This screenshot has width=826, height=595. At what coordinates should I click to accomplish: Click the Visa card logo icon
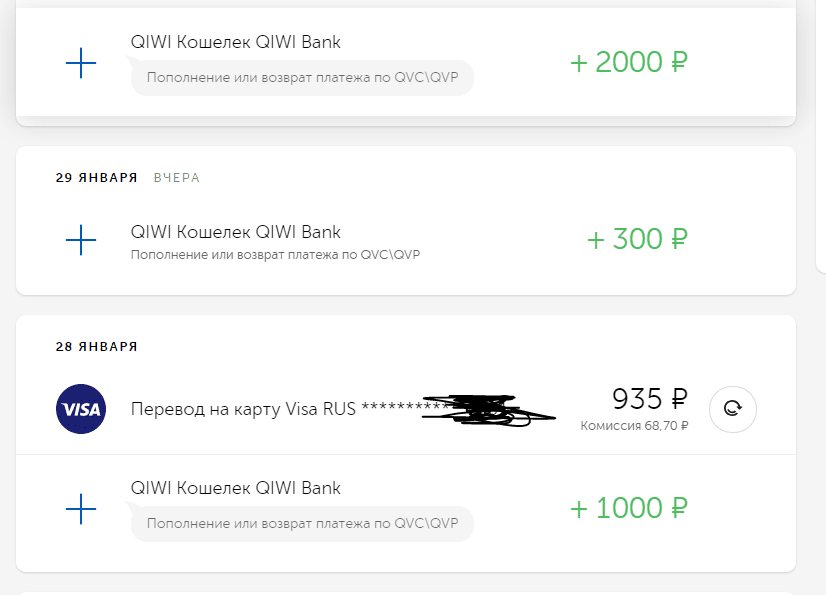point(80,409)
